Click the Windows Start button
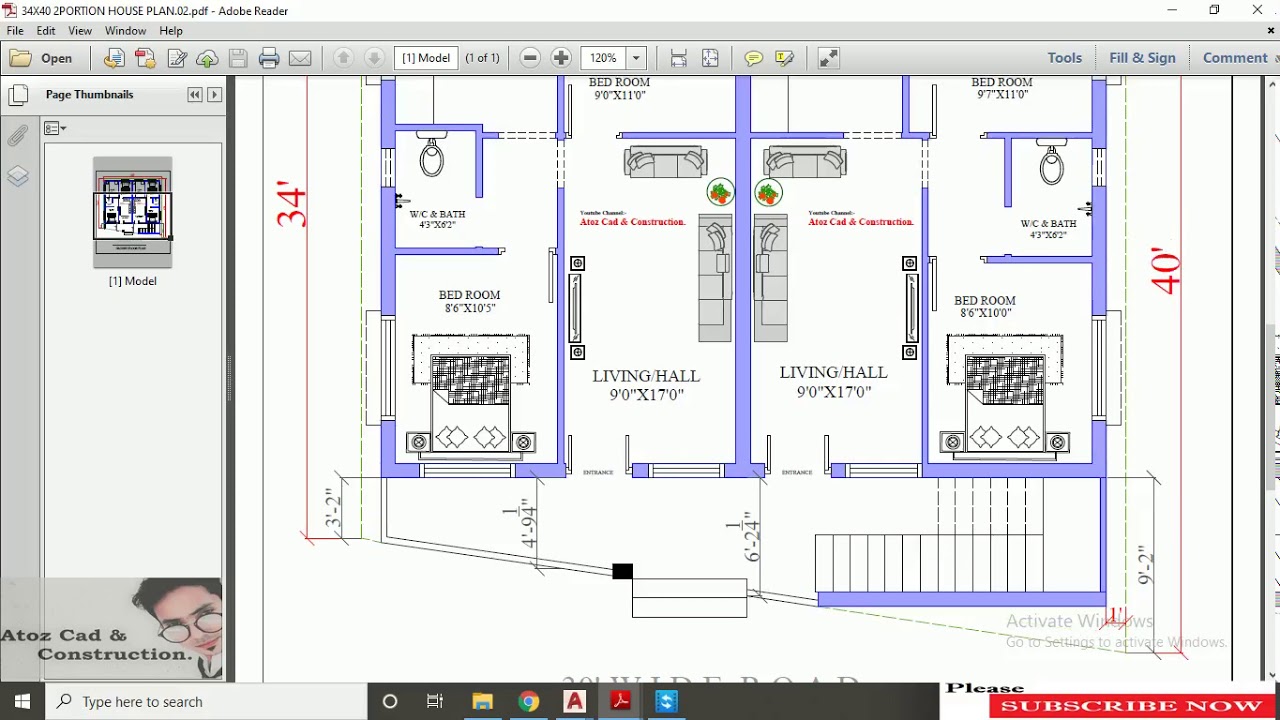The image size is (1280, 720). tap(22, 702)
